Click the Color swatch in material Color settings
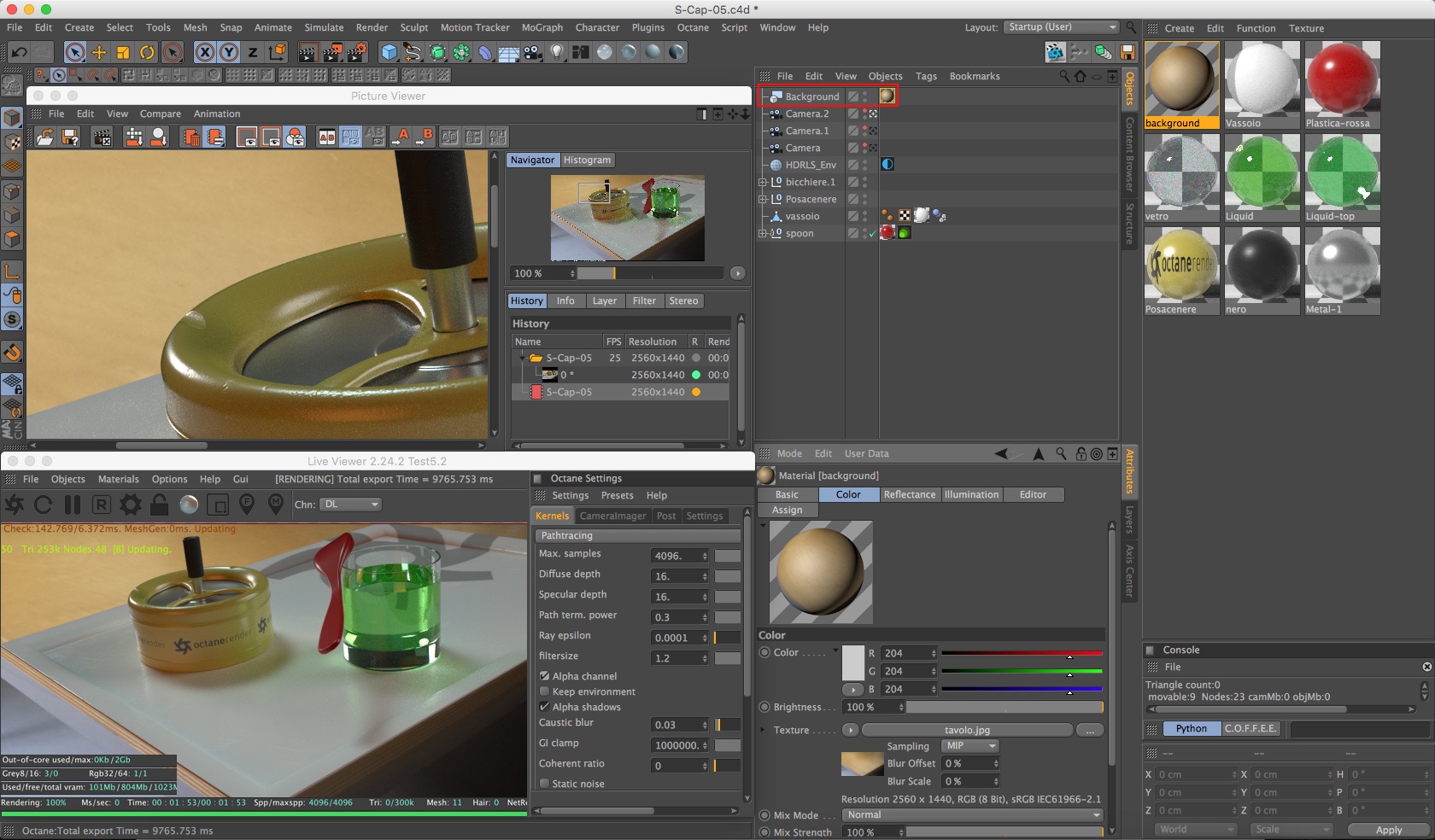This screenshot has height=840, width=1435. pyautogui.click(x=853, y=662)
